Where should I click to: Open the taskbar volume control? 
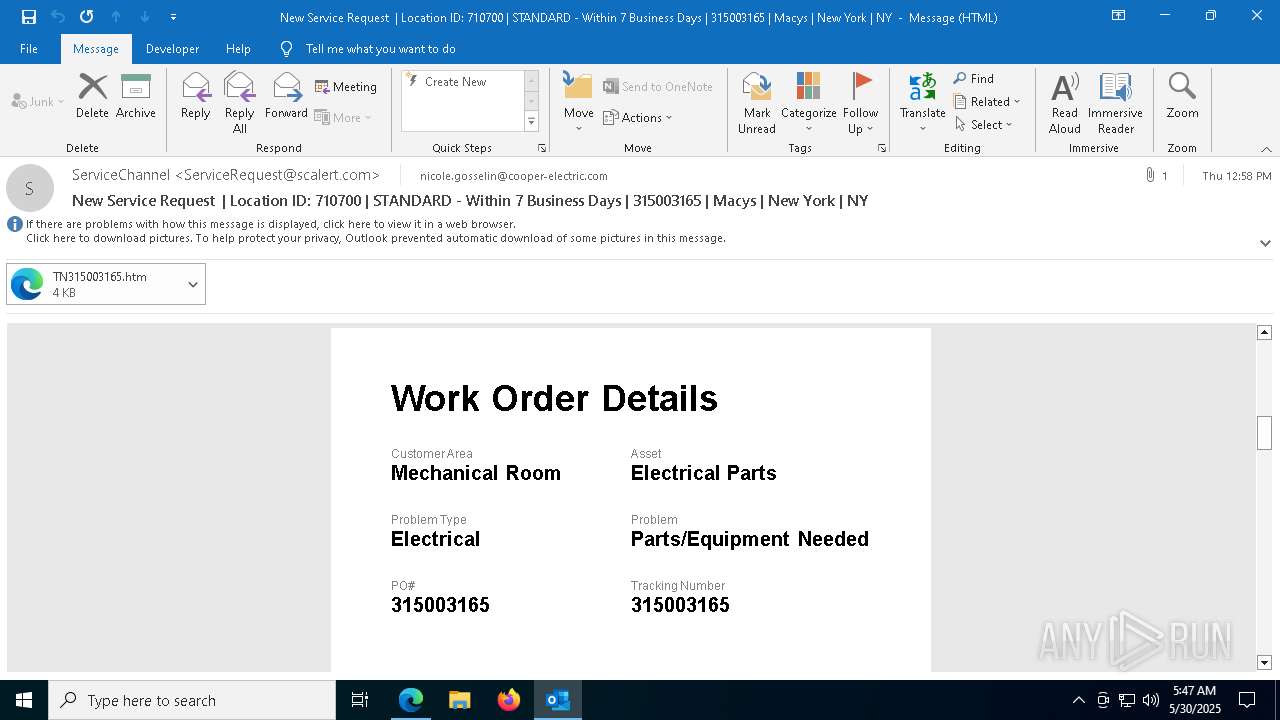click(x=1150, y=700)
